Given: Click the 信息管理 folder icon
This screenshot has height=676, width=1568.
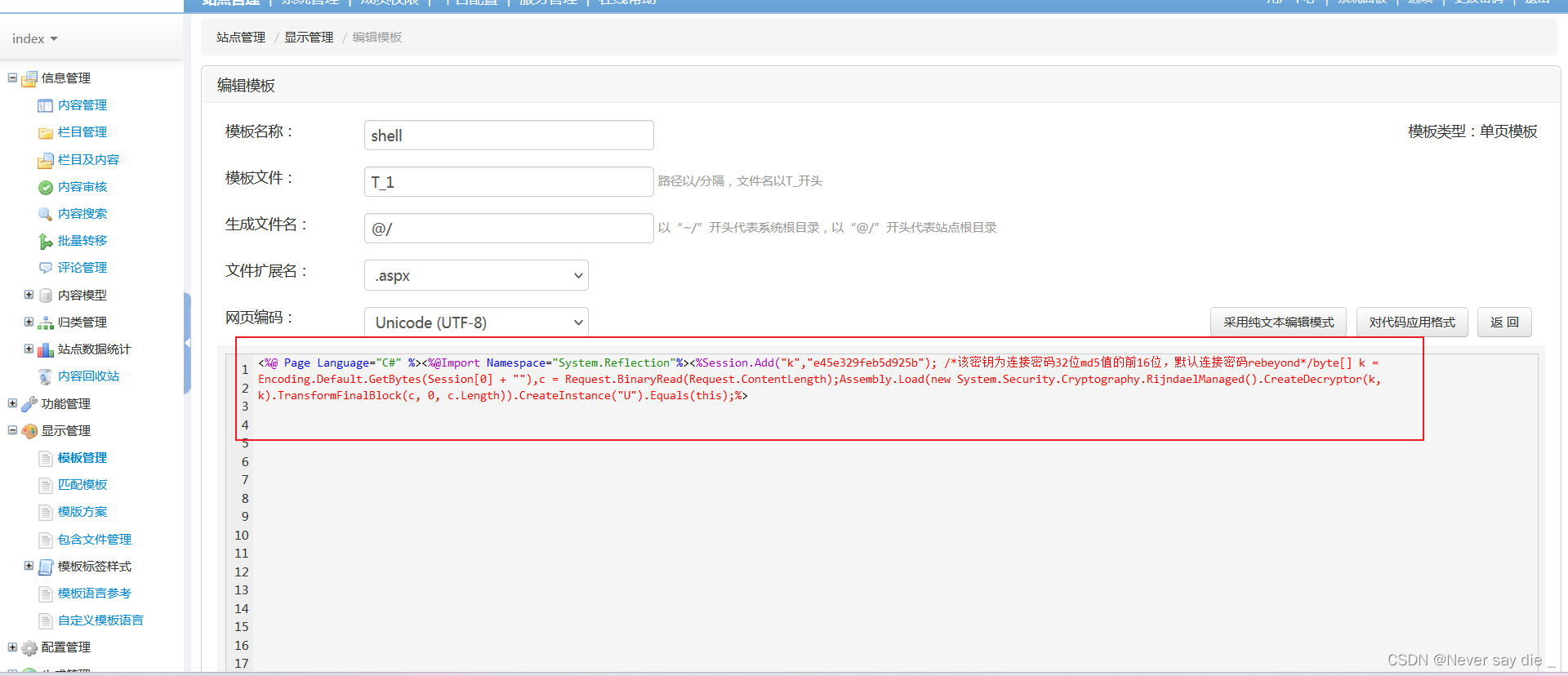Looking at the screenshot, I should (29, 78).
